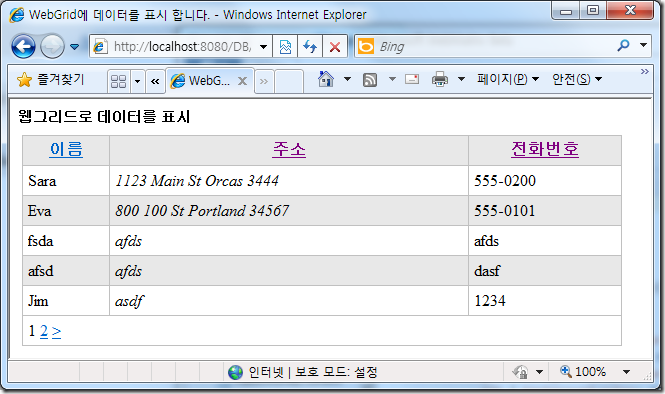Go to page 2 of the grid
This screenshot has width=665, height=394.
[x=44, y=331]
